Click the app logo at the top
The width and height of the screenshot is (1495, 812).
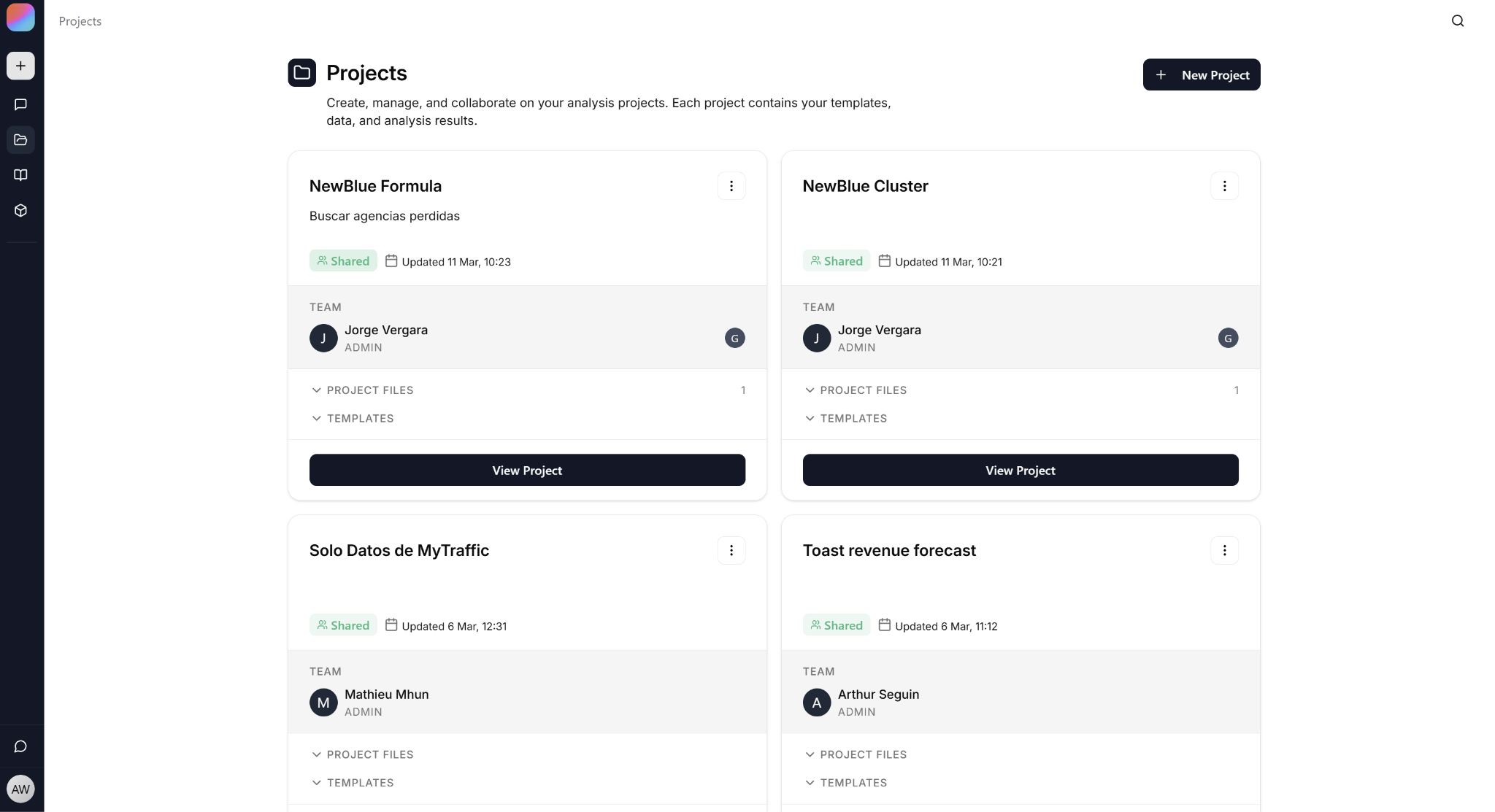(x=20, y=18)
